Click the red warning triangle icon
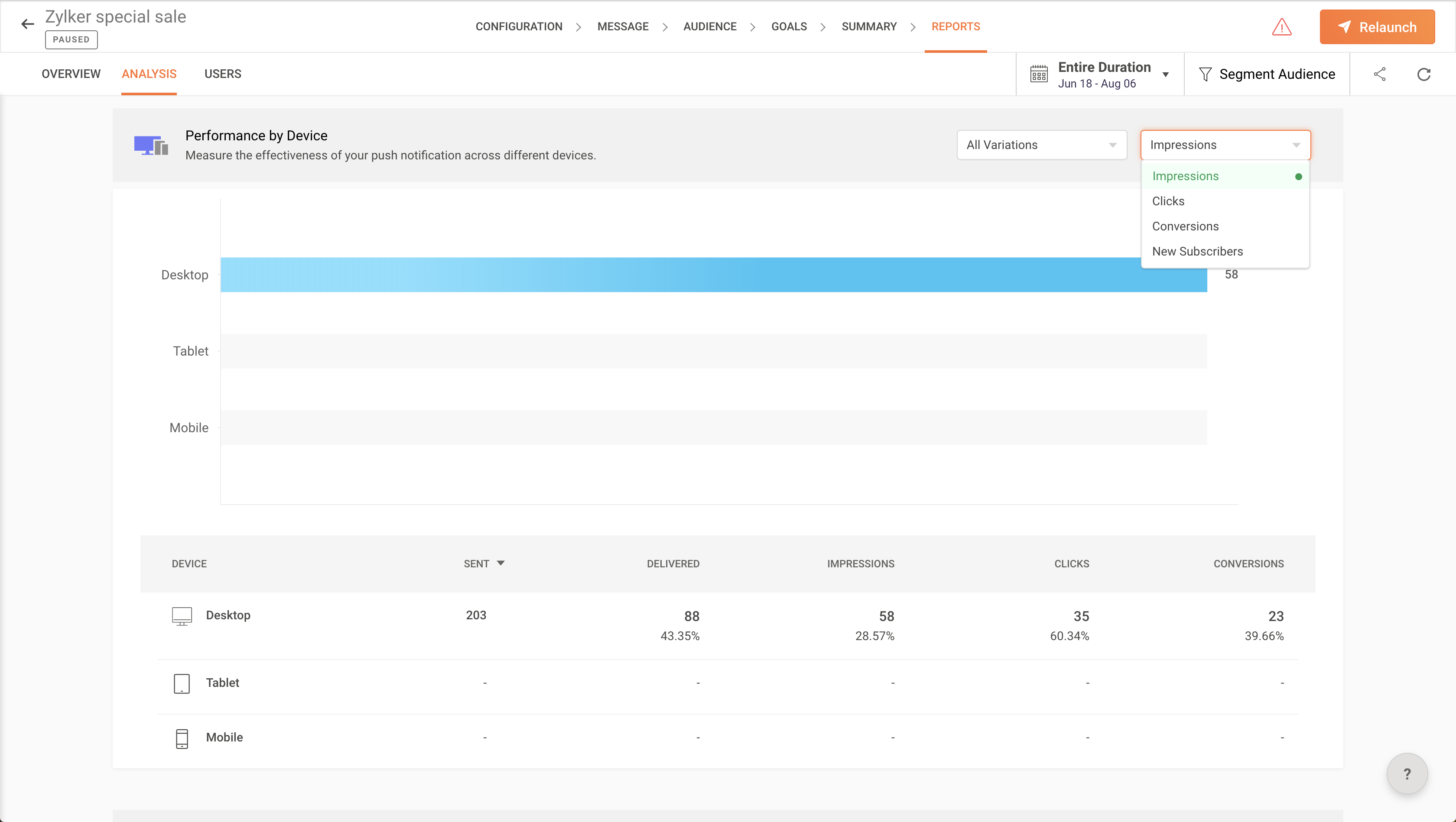The width and height of the screenshot is (1456, 822). [x=1281, y=27]
